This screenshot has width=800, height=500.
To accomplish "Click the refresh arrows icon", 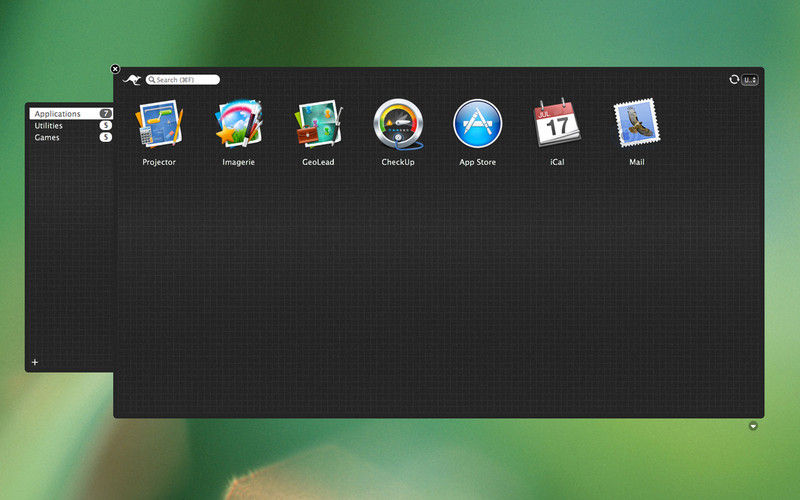I will (x=734, y=80).
